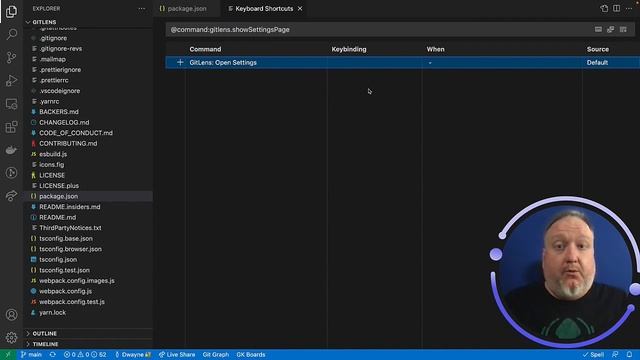Open the Run and Debug view
The height and width of the screenshot is (360, 640).
point(11,80)
